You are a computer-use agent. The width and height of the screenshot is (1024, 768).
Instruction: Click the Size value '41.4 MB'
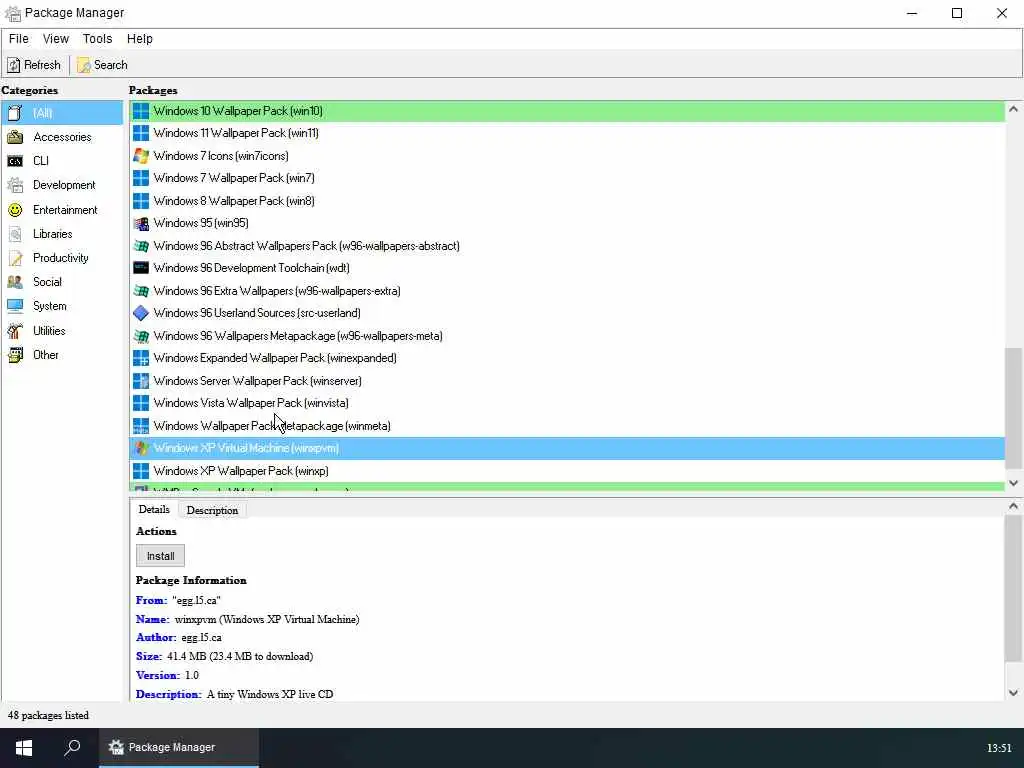pyautogui.click(x=186, y=656)
